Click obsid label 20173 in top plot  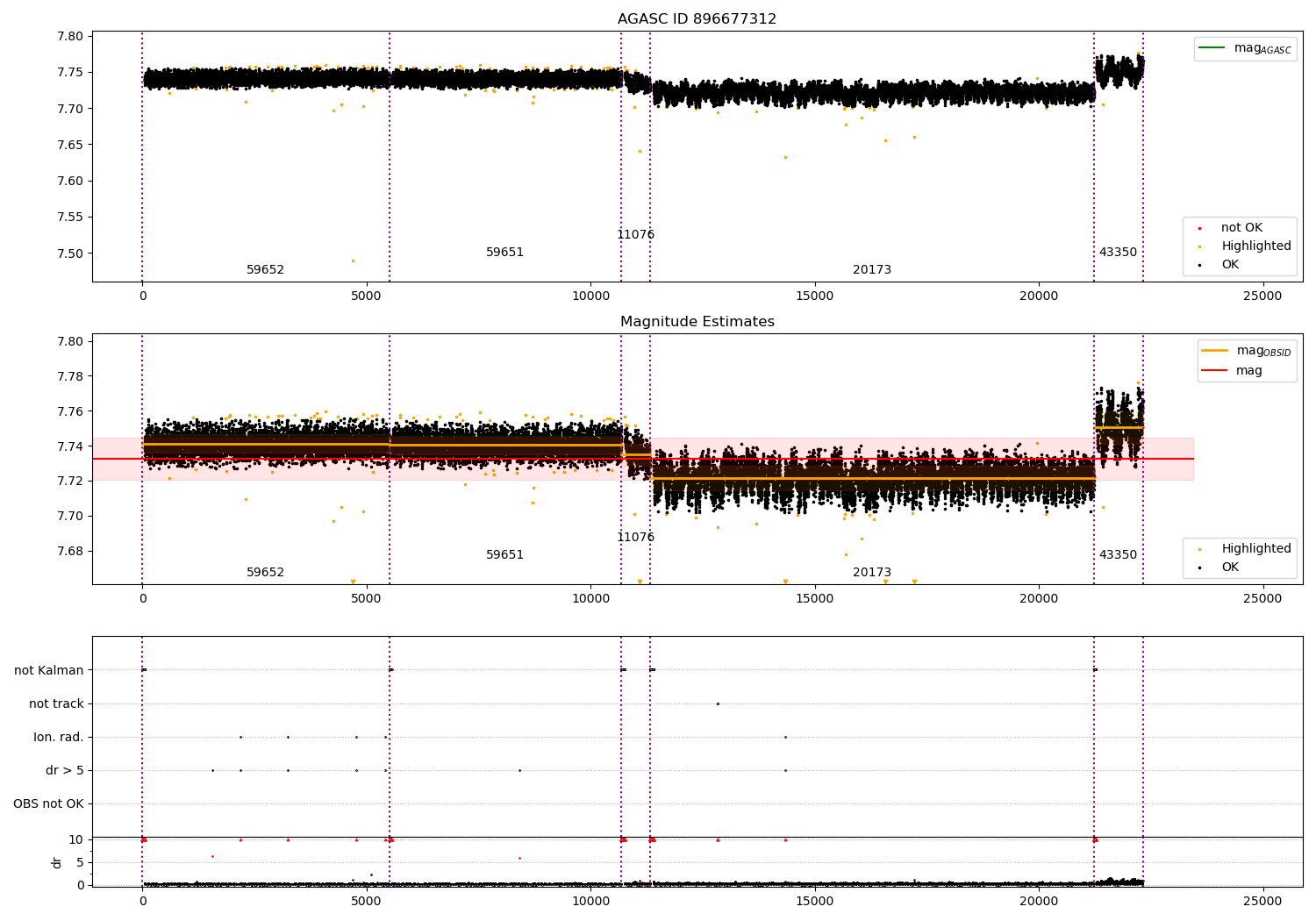click(872, 270)
